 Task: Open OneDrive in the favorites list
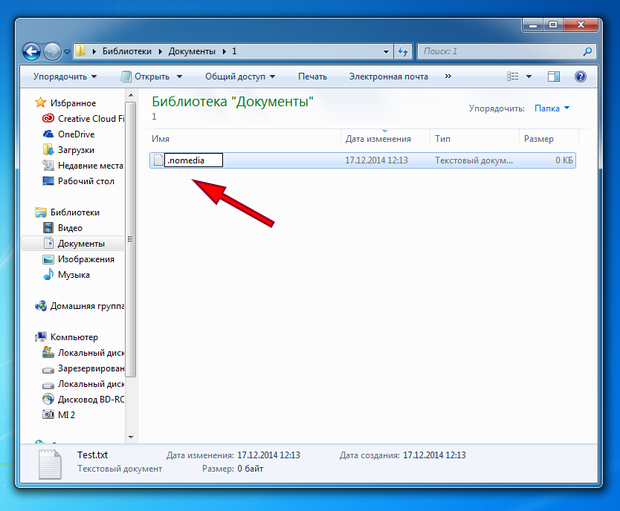[x=74, y=134]
